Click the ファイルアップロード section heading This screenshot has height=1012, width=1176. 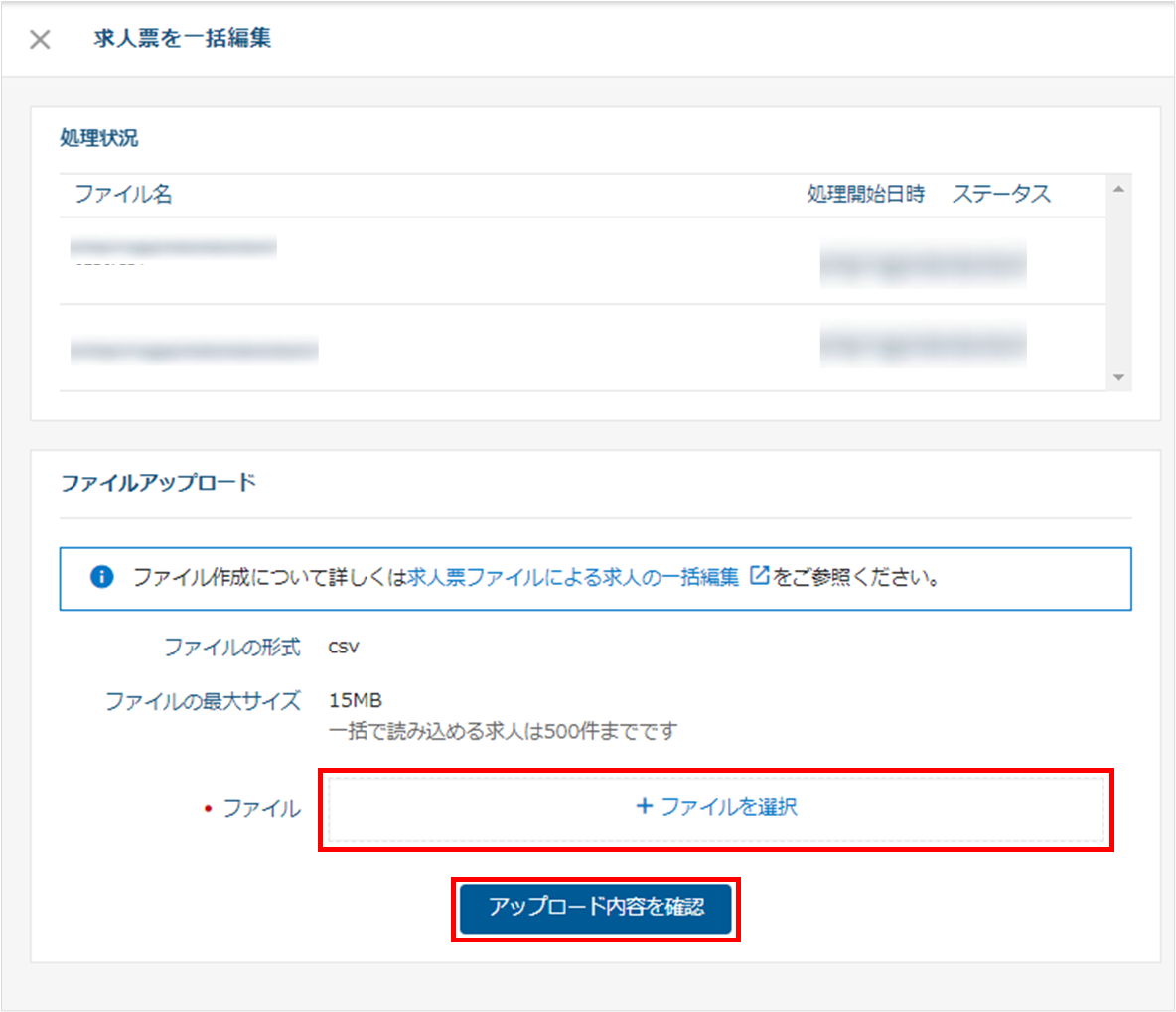click(x=158, y=483)
